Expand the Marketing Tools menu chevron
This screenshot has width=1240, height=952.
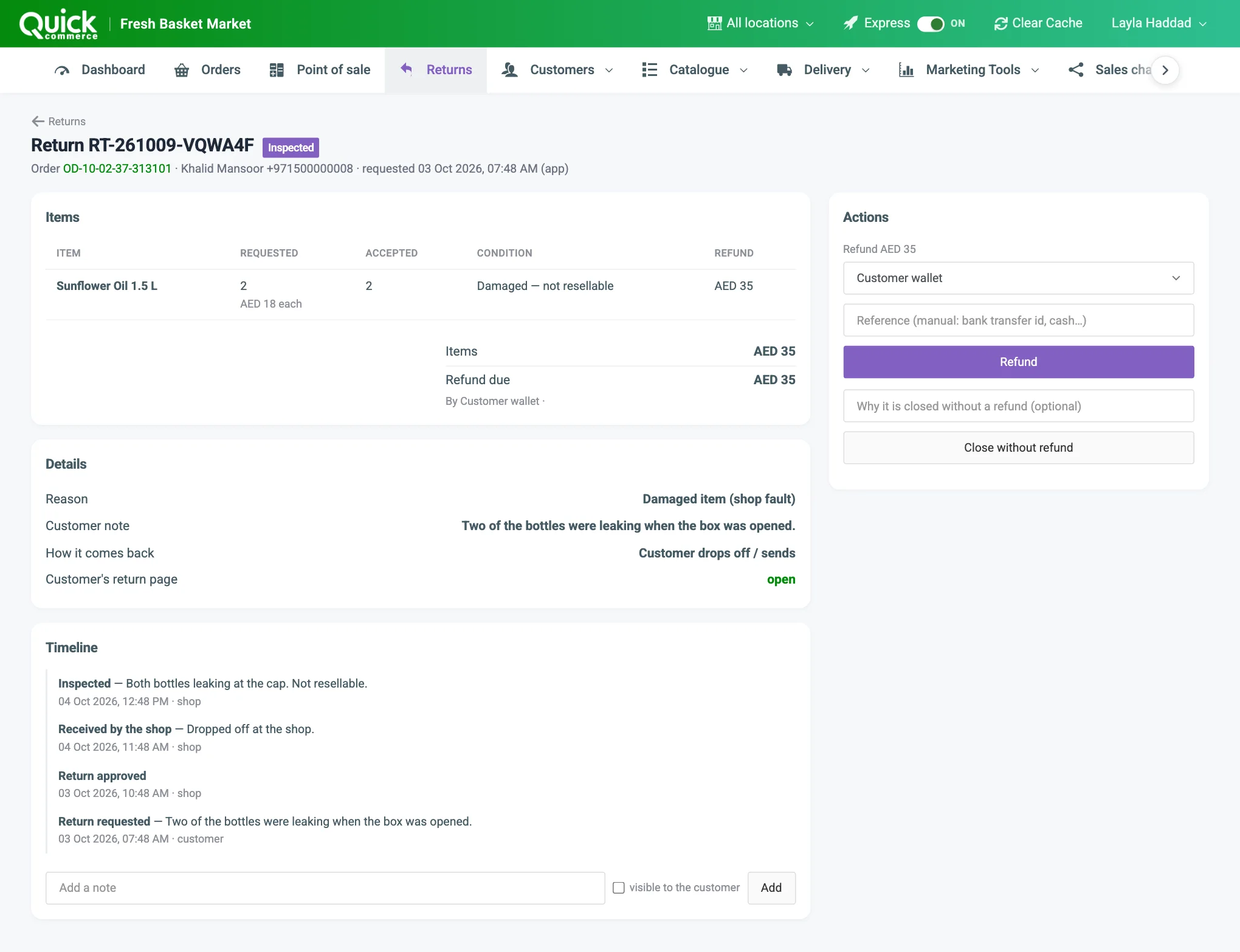[1035, 71]
